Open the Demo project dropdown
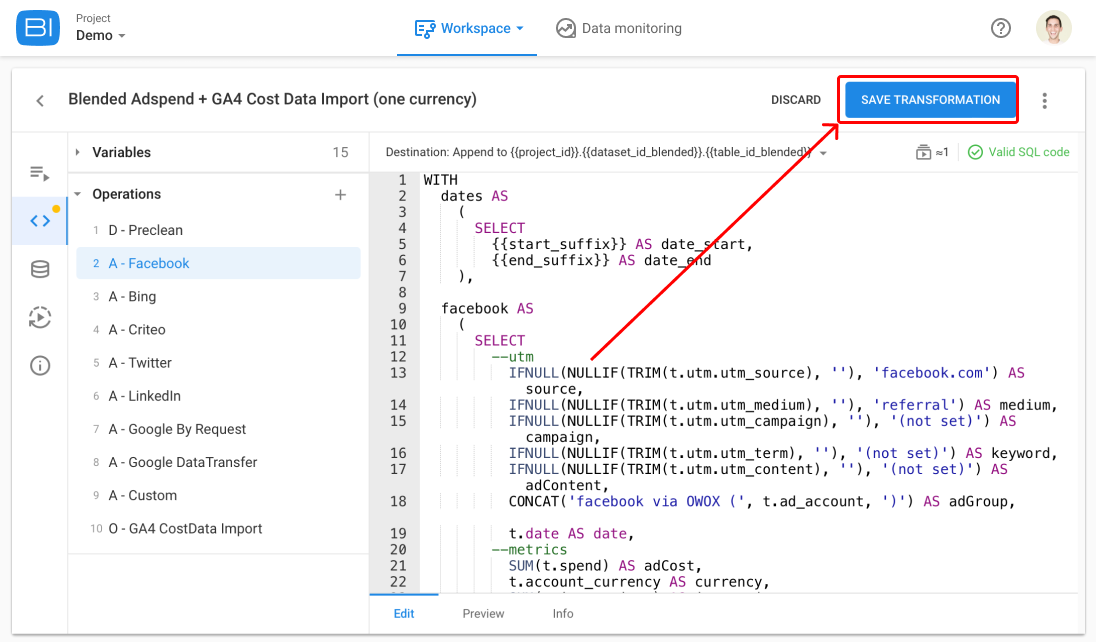This screenshot has height=642, width=1096. pos(101,36)
